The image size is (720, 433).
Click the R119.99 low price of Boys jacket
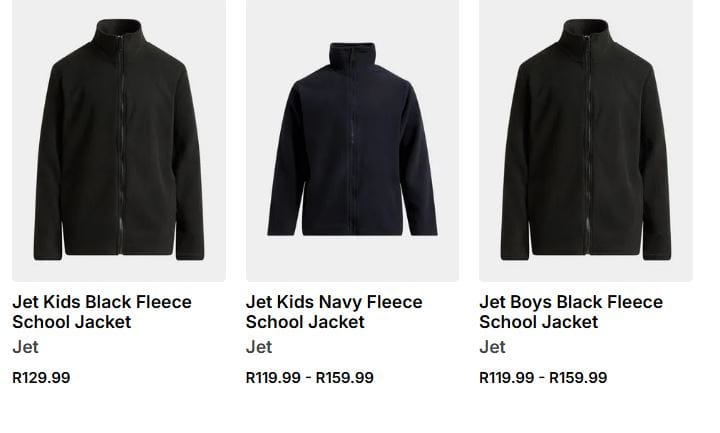pos(506,377)
